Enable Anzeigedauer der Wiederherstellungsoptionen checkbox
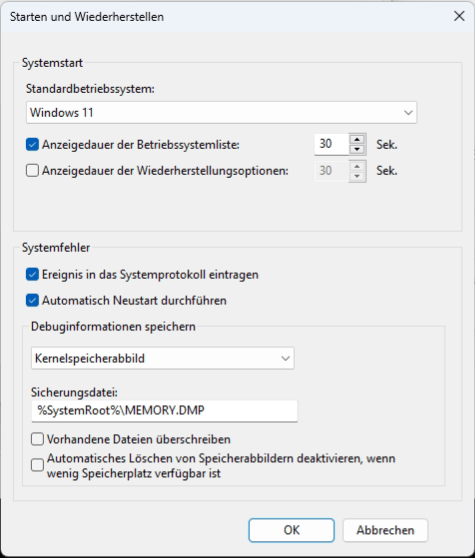475x558 pixels. coord(32,171)
